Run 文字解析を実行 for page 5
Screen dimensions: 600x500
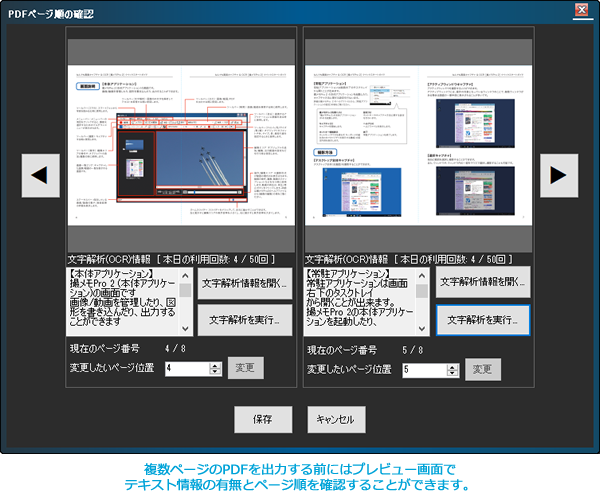coord(483,320)
